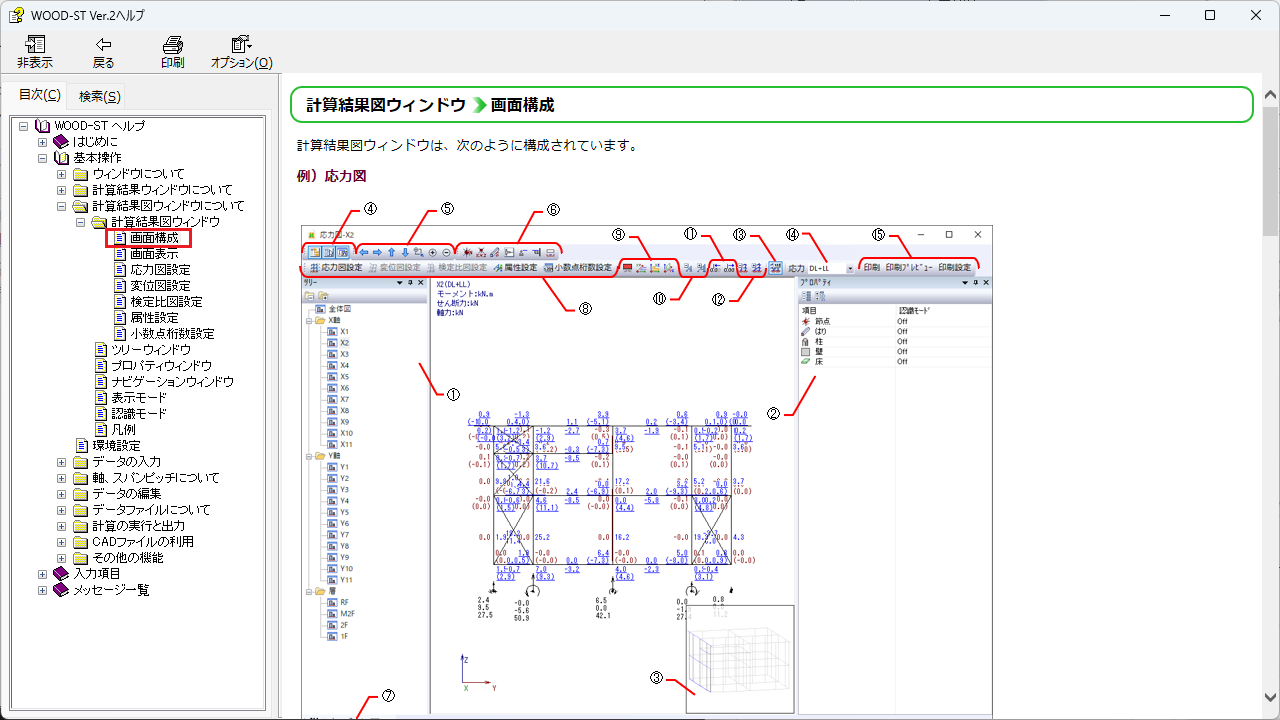Click the 非表示 (Hide) toolbar icon
This screenshot has height=720, width=1280.
35,45
